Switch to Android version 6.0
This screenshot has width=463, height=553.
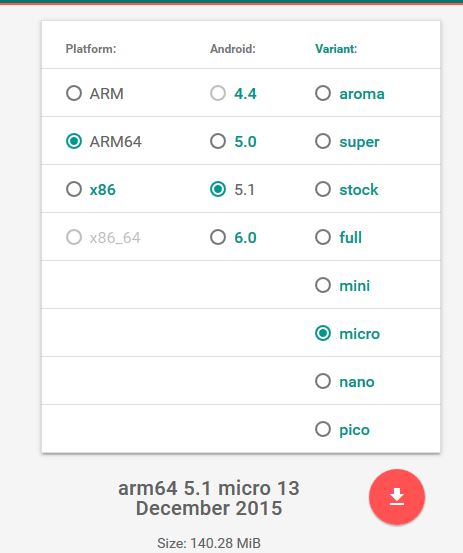point(218,237)
